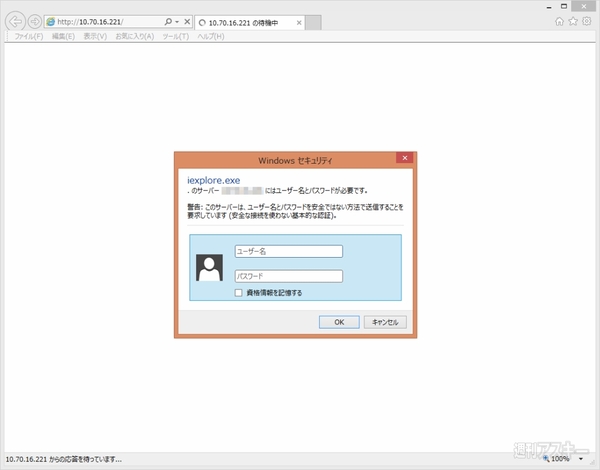Confirm credentials with OK button
This screenshot has height=470, width=600.
tap(339, 322)
